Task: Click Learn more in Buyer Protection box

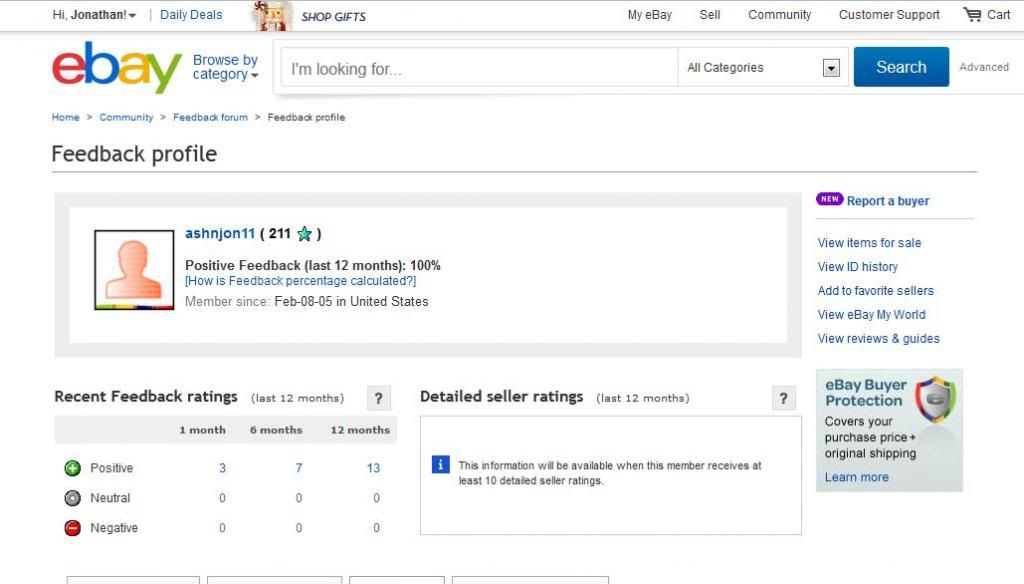Action: tap(856, 478)
